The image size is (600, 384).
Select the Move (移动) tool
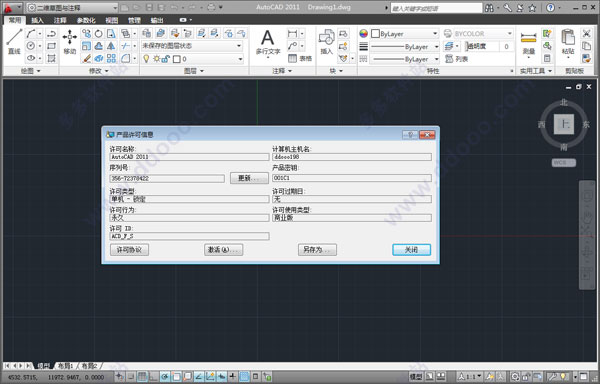70,41
